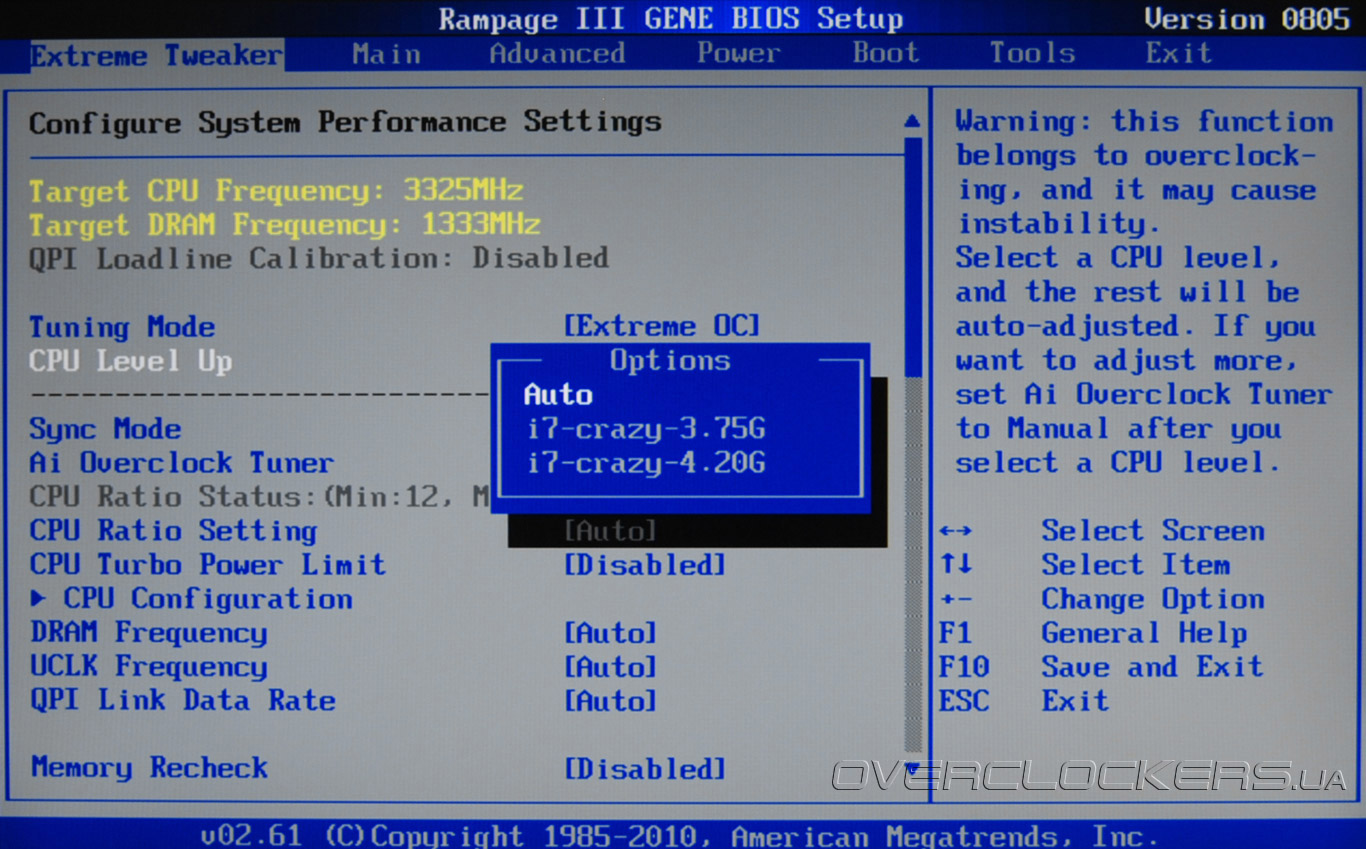Switch to the Main tab

[x=386, y=54]
